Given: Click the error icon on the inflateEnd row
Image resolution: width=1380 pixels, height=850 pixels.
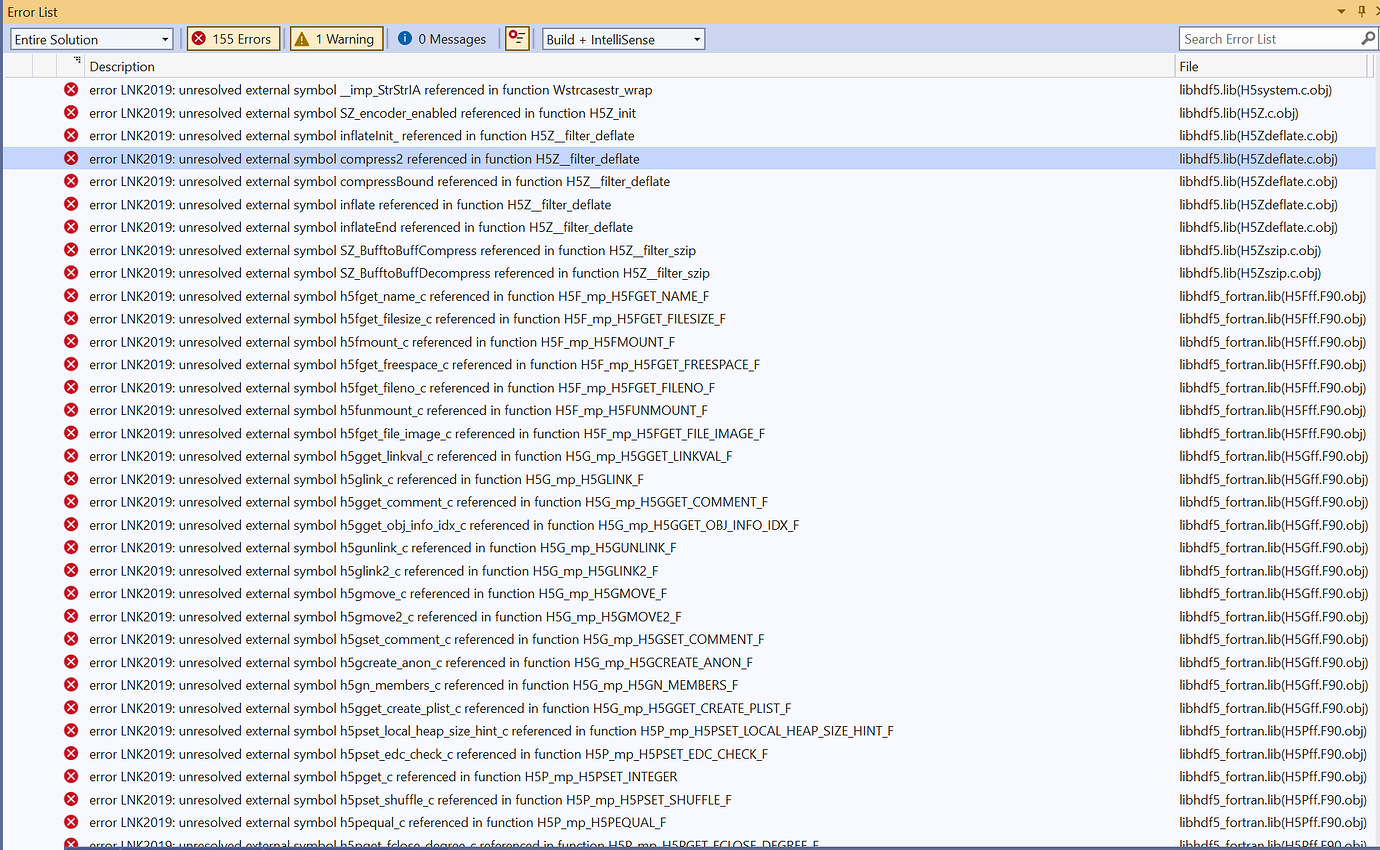Looking at the screenshot, I should tap(70, 227).
